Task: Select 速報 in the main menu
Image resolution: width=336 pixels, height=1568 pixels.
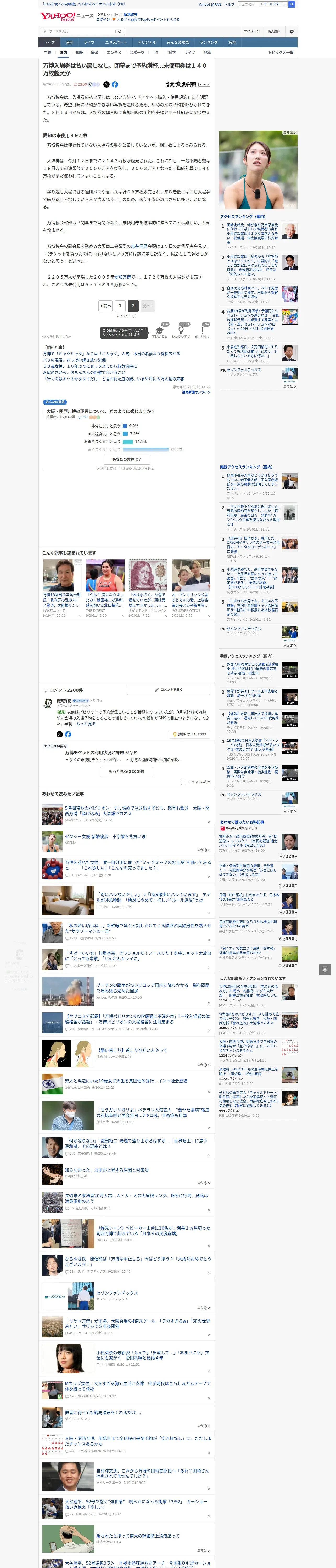Action: 69,43
